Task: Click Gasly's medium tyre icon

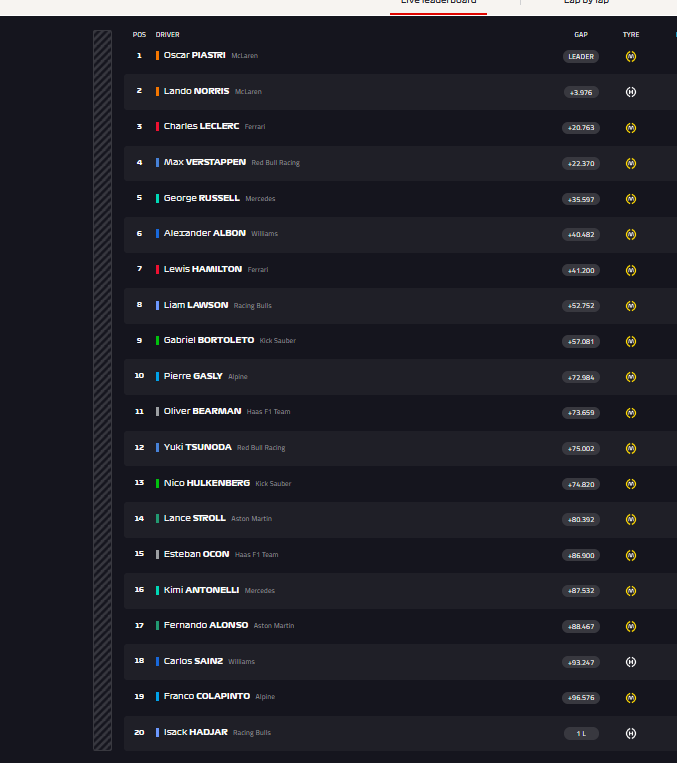Action: (x=631, y=377)
